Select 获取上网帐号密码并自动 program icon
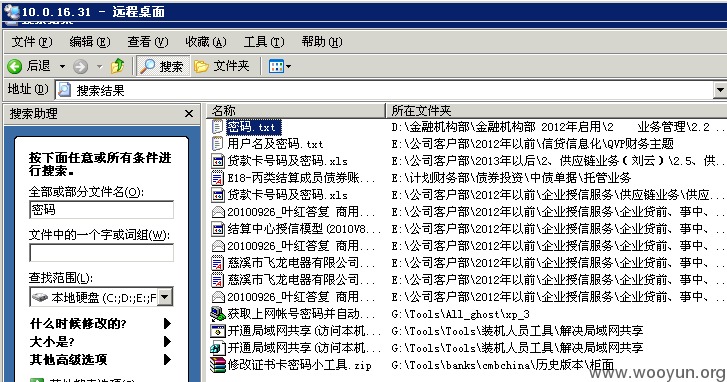 pos(217,314)
